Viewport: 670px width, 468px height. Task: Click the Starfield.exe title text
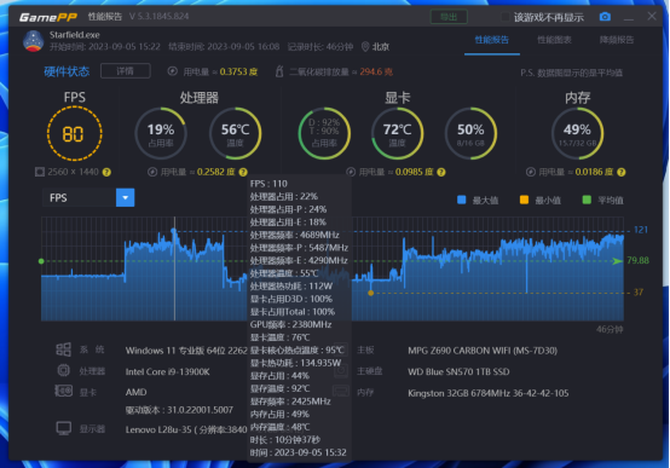74,35
